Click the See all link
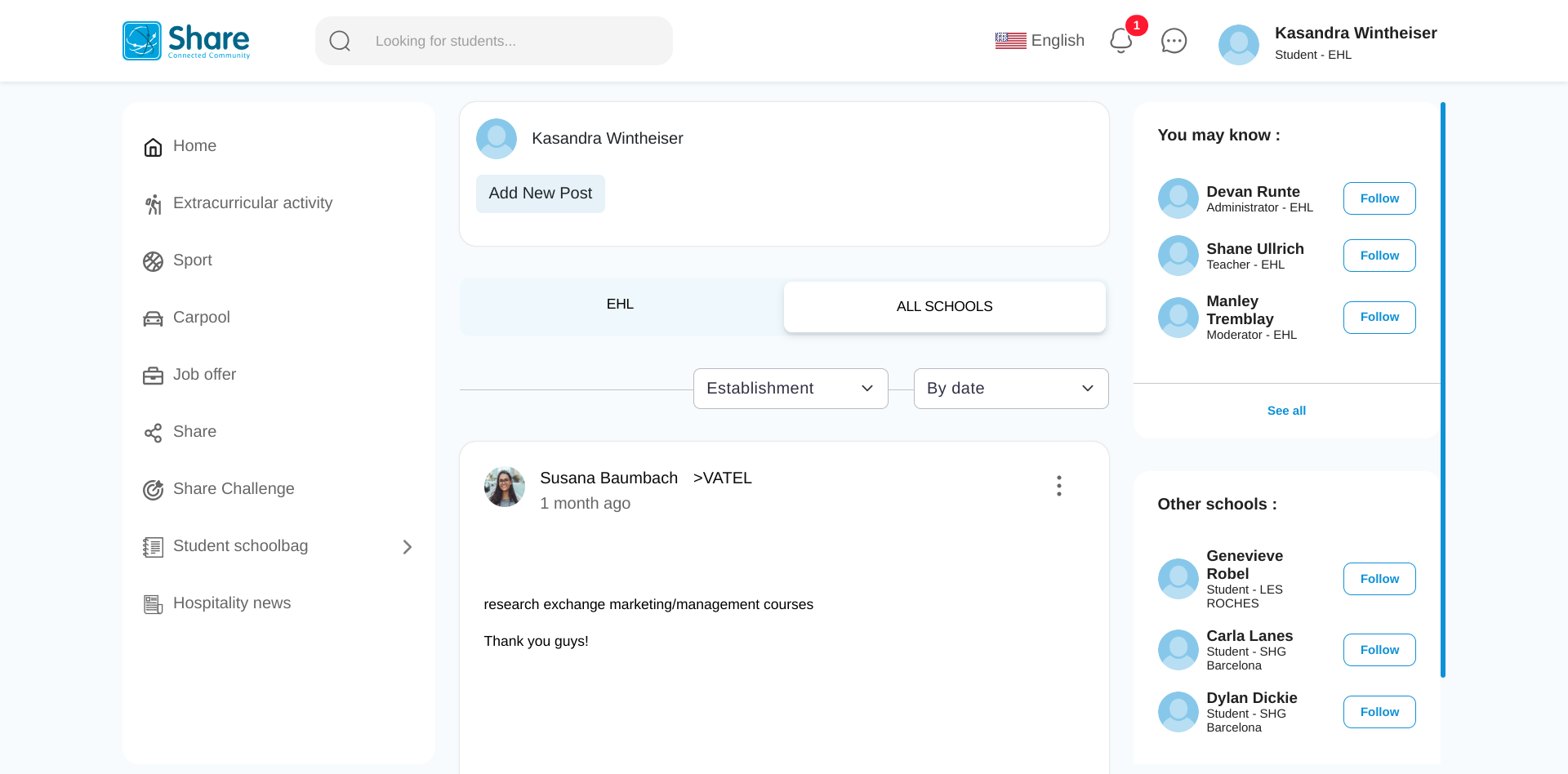This screenshot has height=774, width=1568. pyautogui.click(x=1285, y=411)
